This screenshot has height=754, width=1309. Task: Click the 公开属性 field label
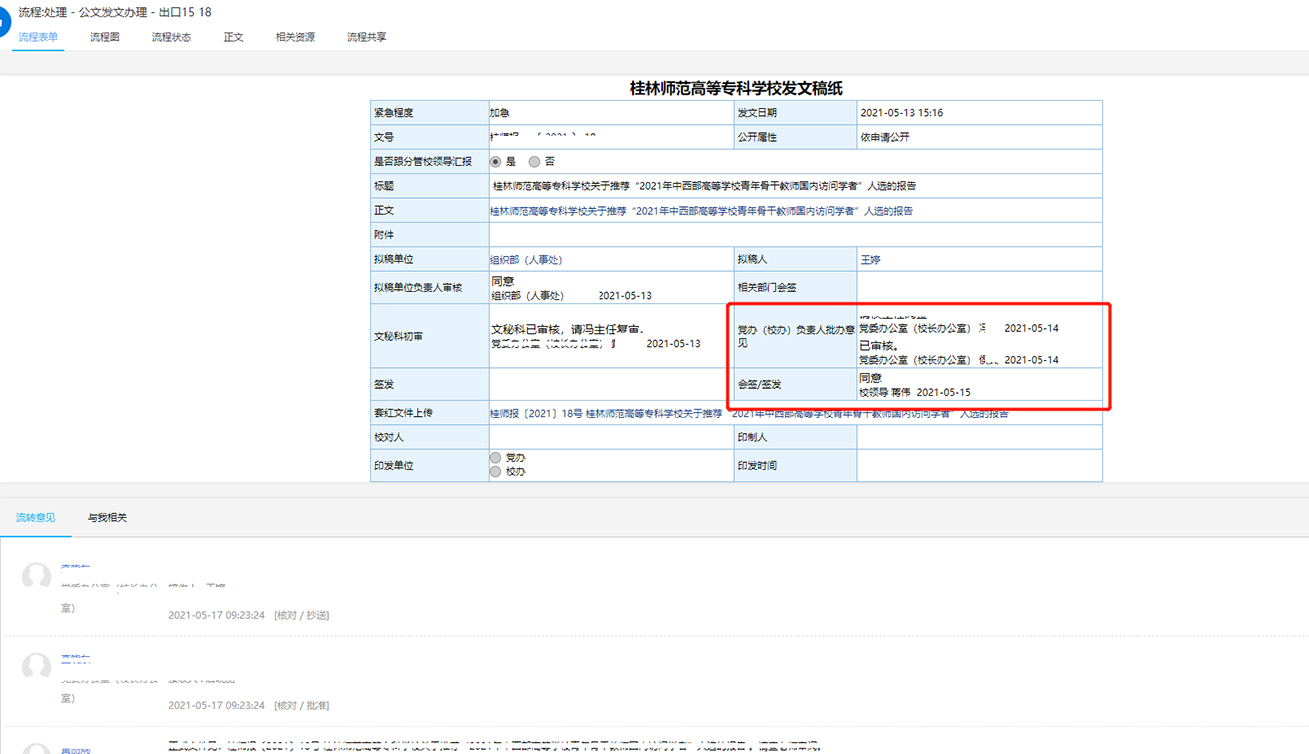[x=757, y=137]
